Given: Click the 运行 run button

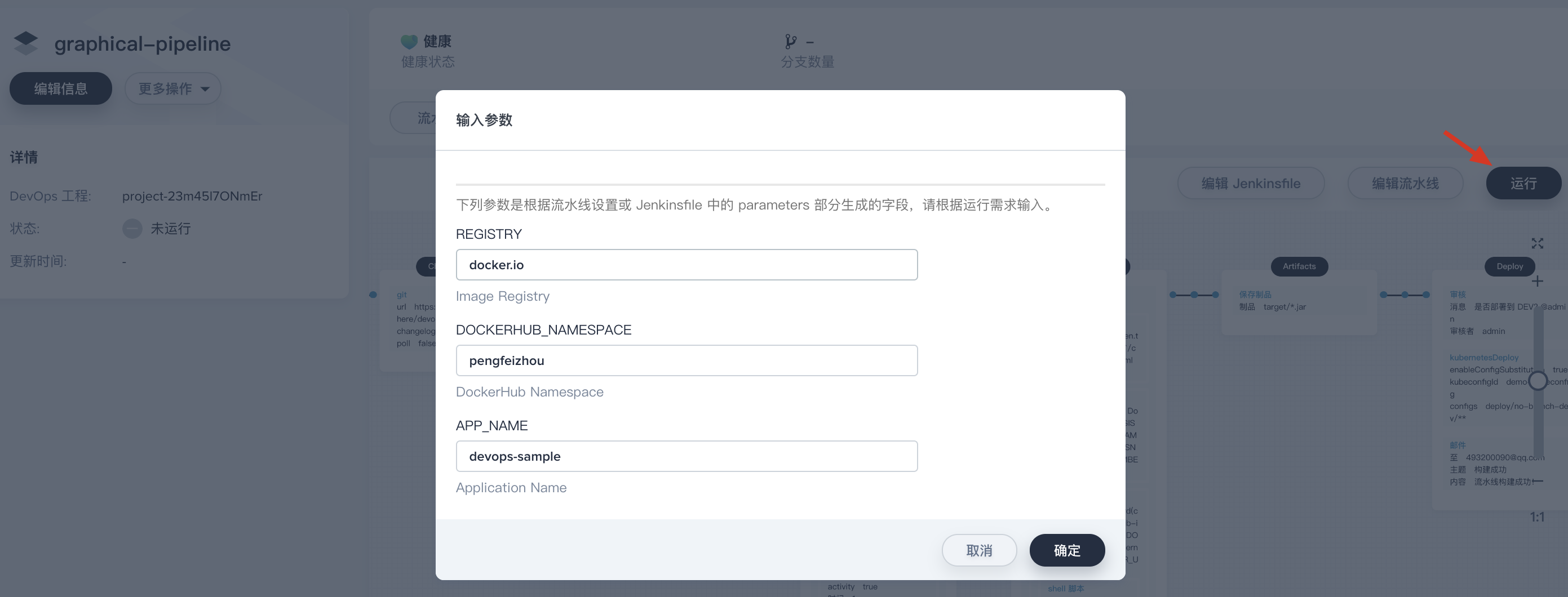Looking at the screenshot, I should pyautogui.click(x=1523, y=183).
